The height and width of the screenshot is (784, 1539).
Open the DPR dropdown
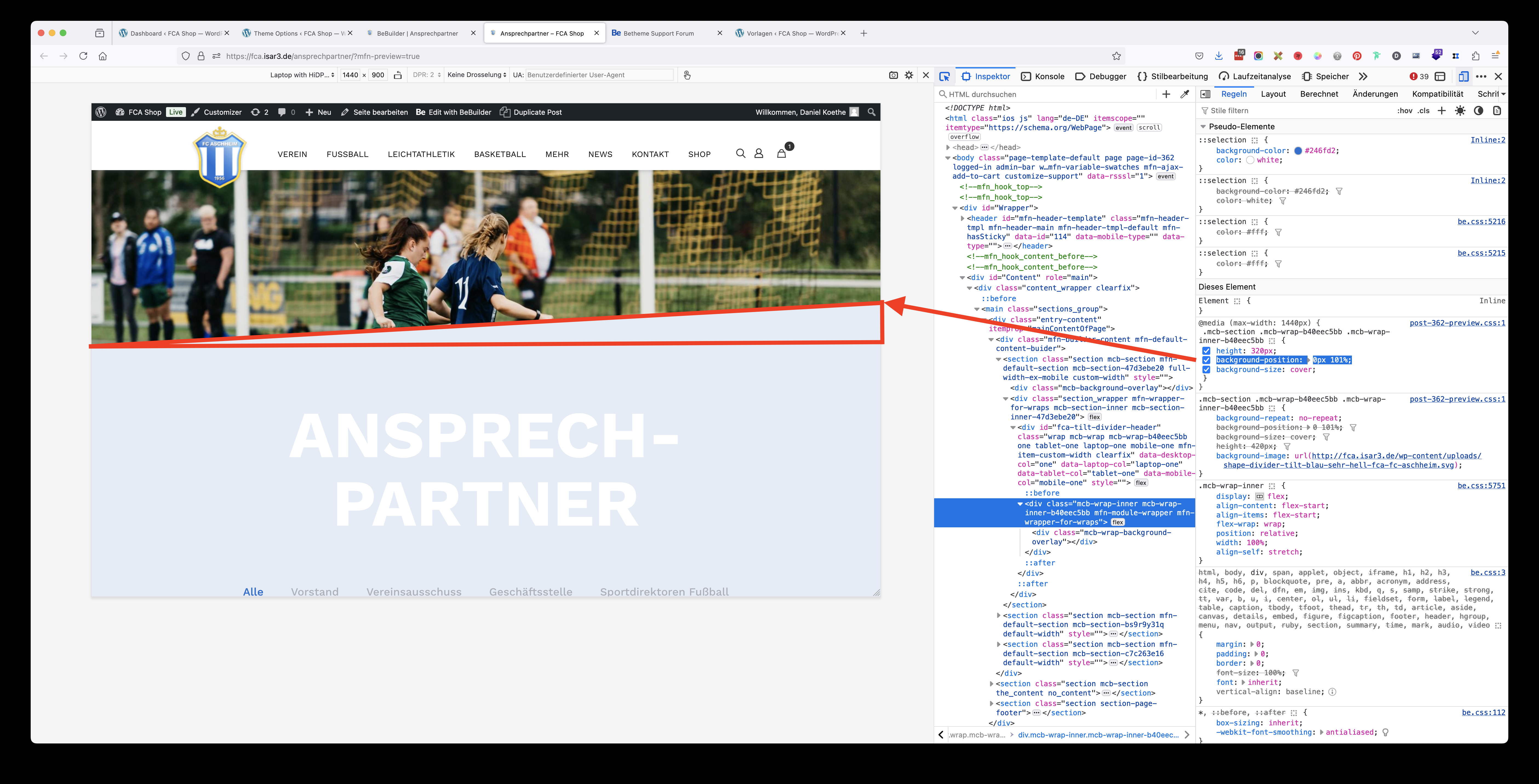pyautogui.click(x=427, y=75)
